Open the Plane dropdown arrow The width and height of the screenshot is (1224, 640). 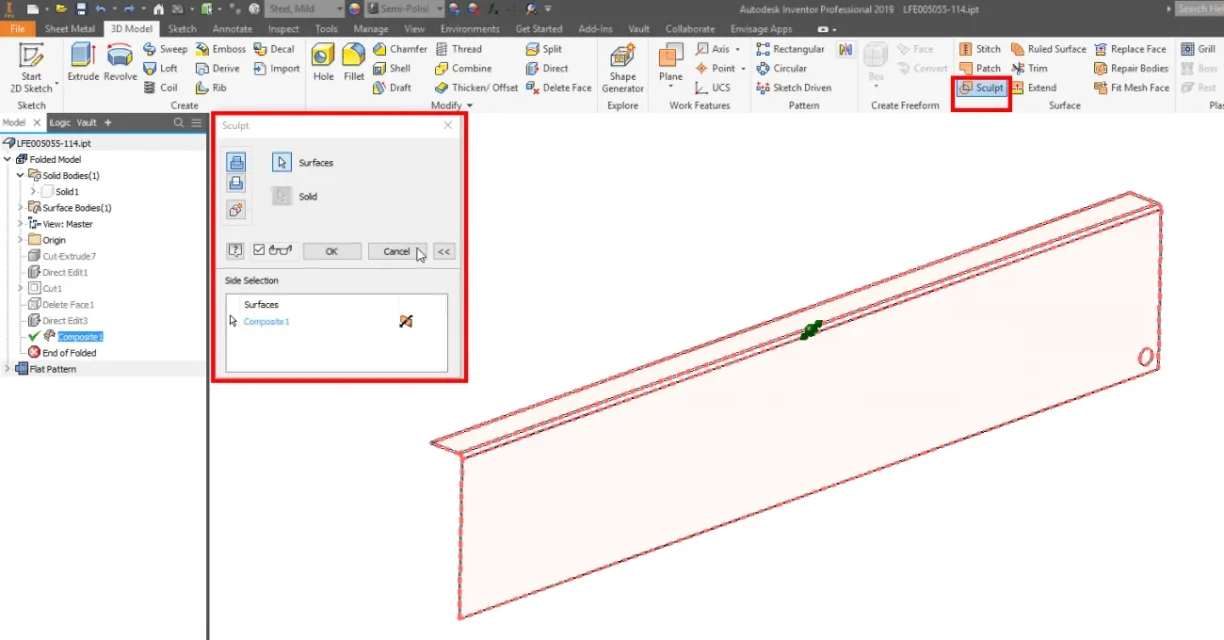tap(671, 87)
